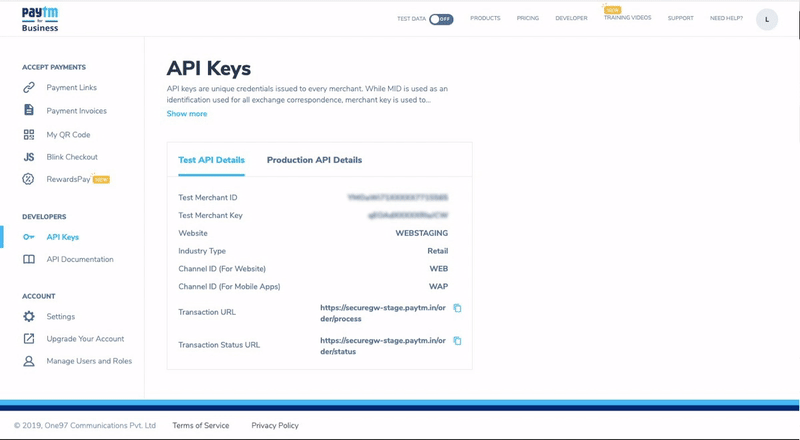Click the Payment Invoices document icon
This screenshot has height=440, width=800.
pyautogui.click(x=29, y=111)
